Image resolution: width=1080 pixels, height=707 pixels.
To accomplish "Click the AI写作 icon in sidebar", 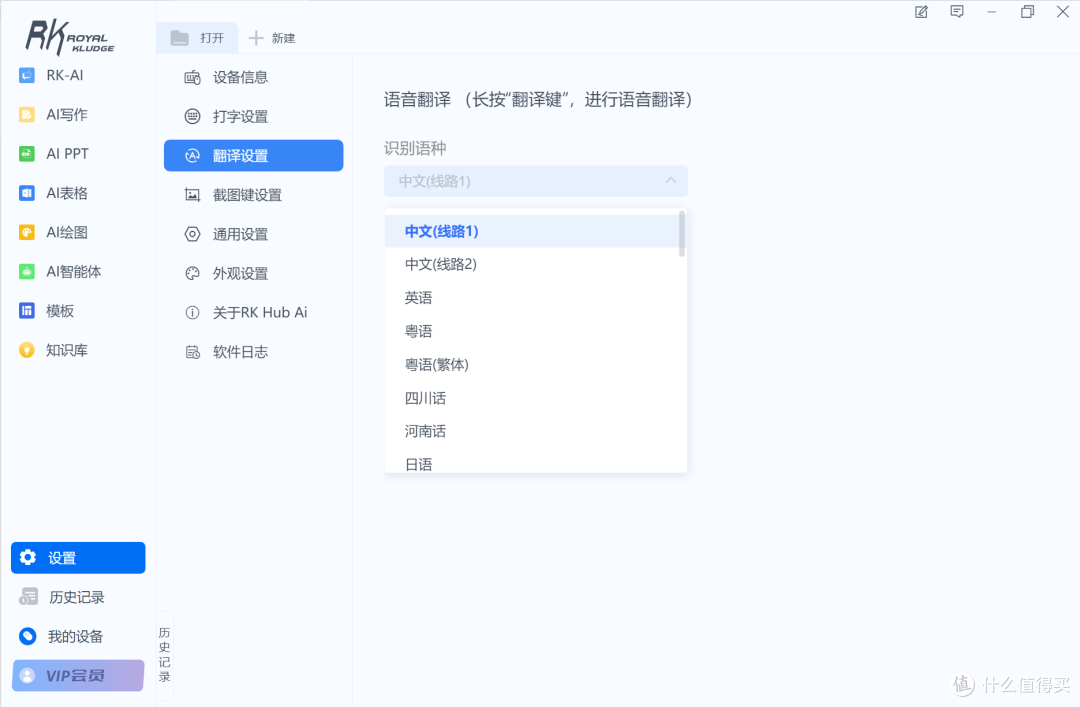I will [26, 114].
